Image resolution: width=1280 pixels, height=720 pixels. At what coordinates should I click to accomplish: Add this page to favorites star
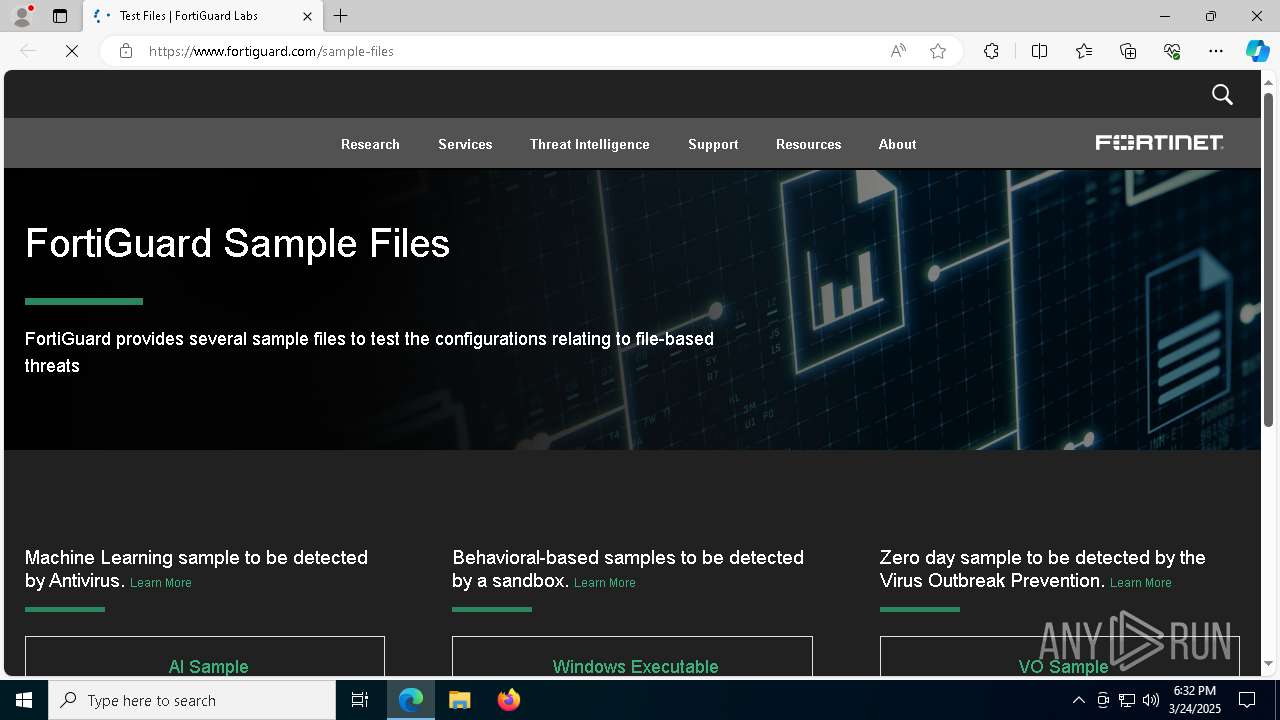point(938,51)
